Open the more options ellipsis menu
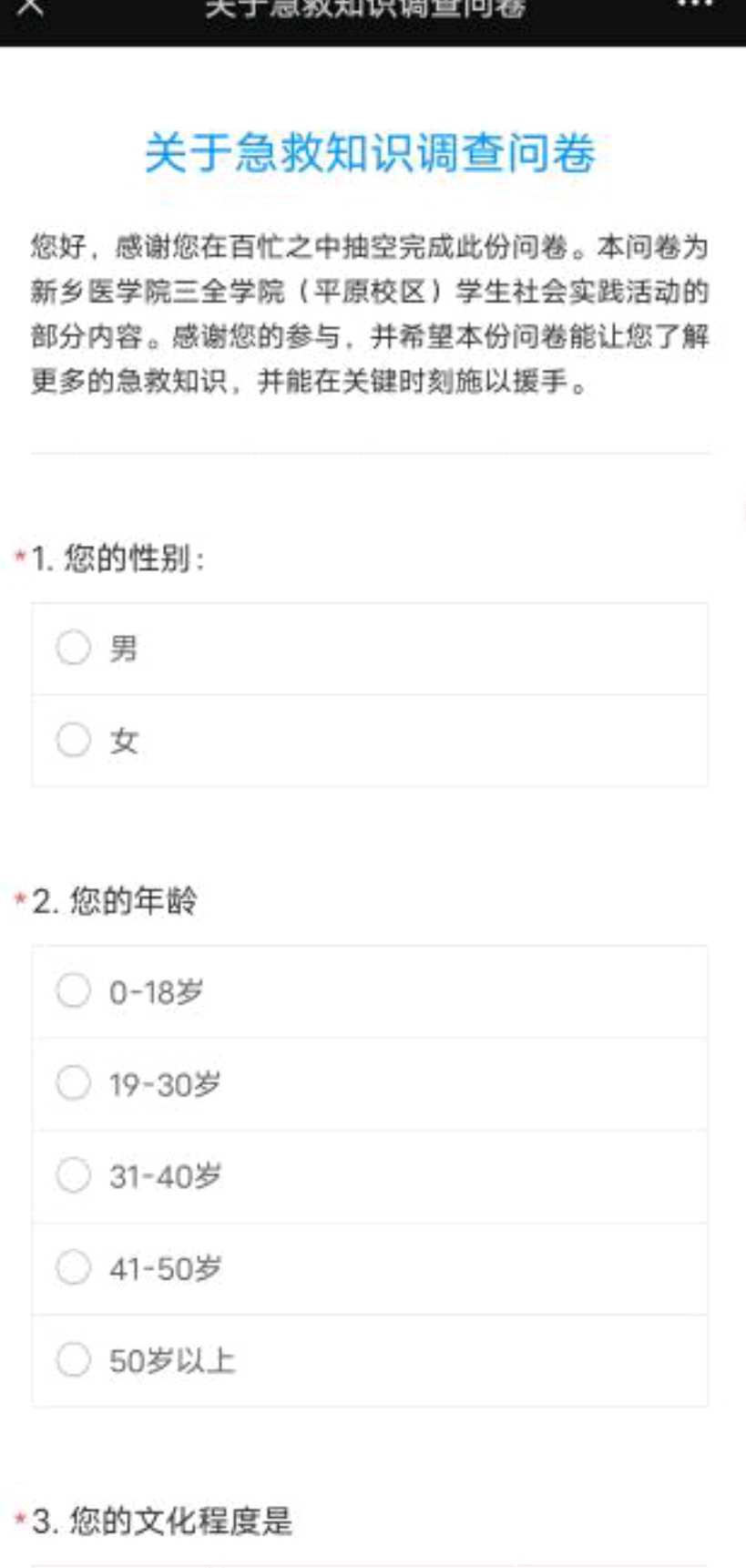The image size is (746, 1568). pos(694,5)
